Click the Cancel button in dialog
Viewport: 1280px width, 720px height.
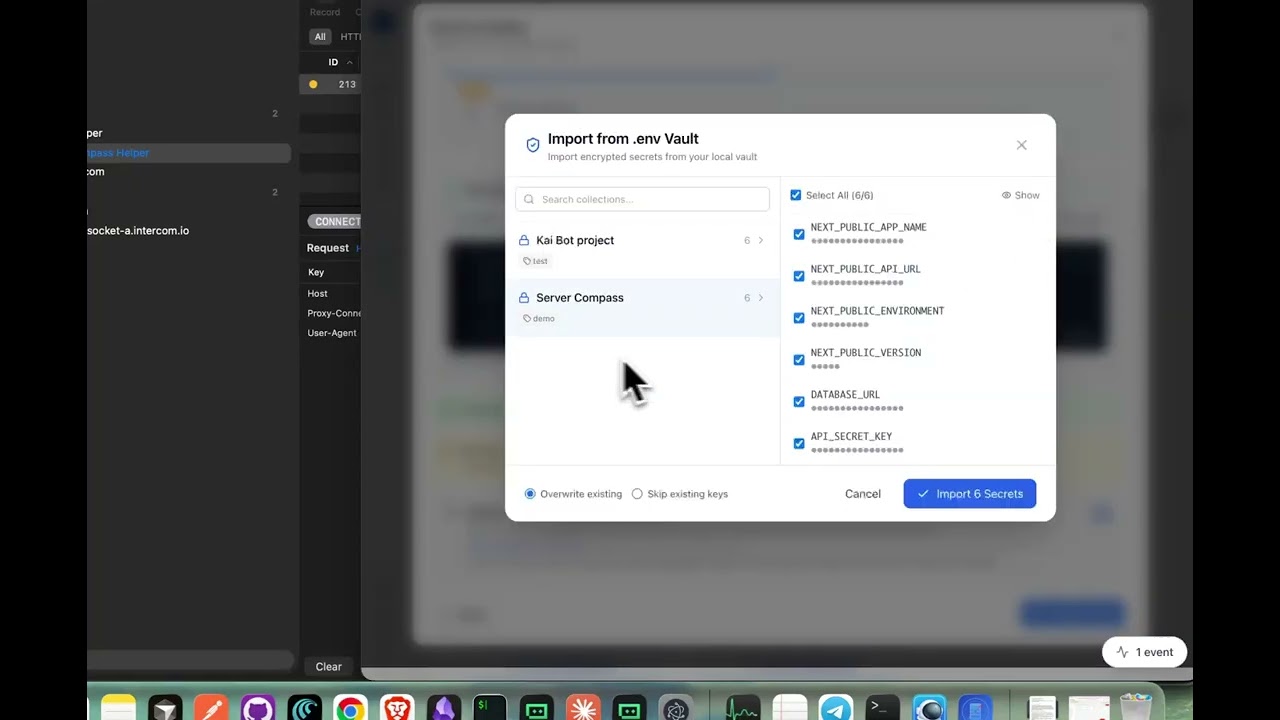coord(863,494)
